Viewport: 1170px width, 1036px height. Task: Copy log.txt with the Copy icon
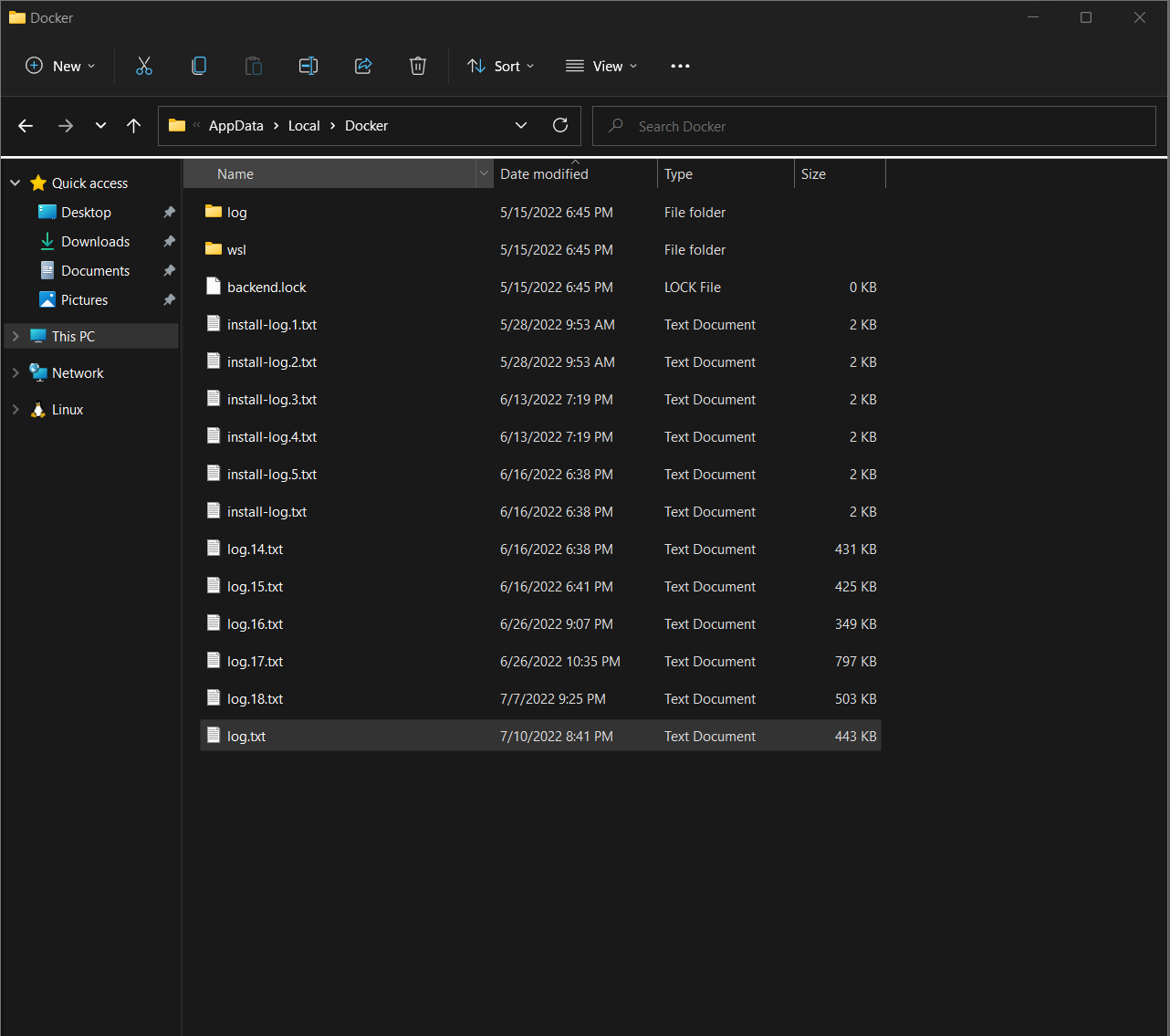point(198,65)
